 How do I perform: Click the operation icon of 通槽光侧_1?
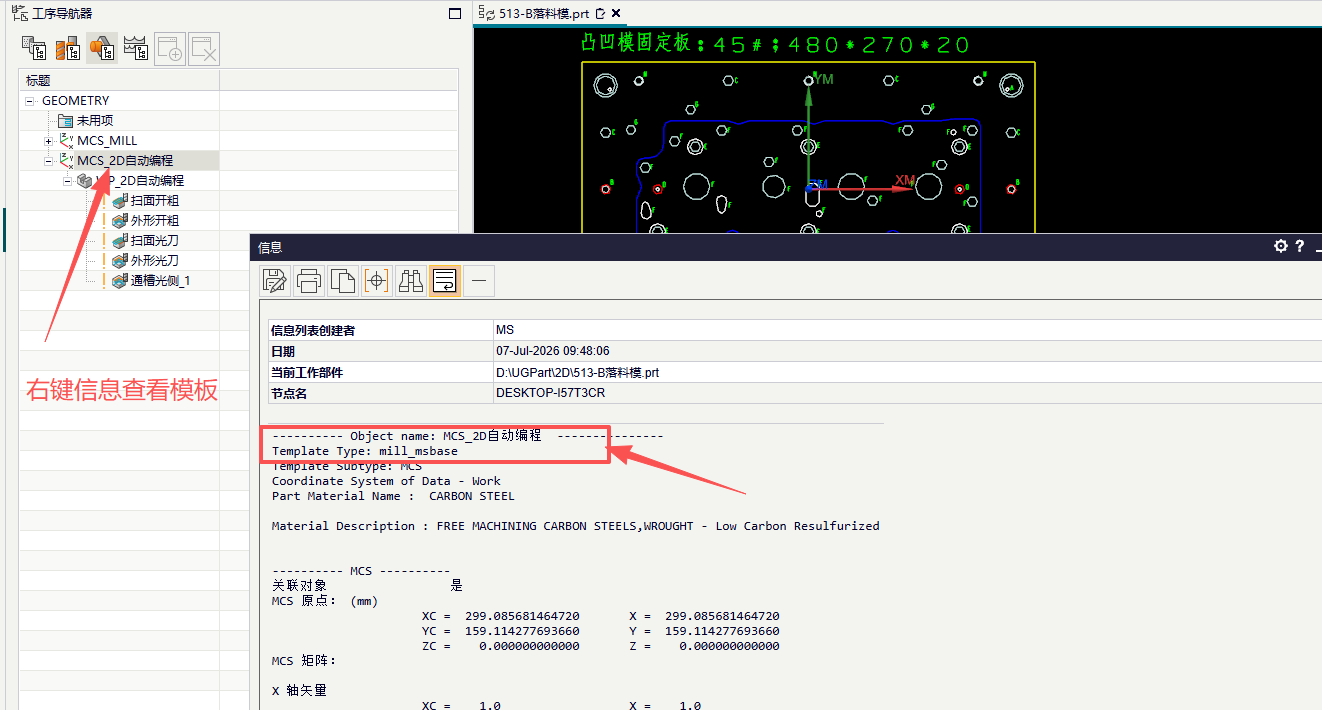coord(120,281)
